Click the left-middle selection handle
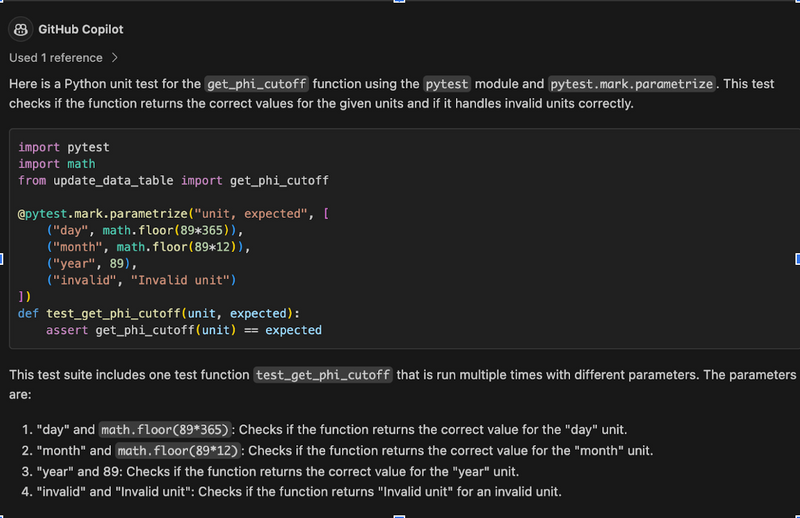 [x=2, y=259]
